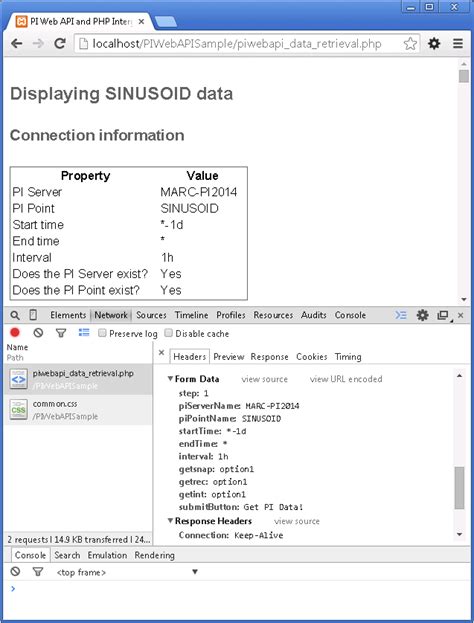Switch to the Console panel tab

[x=350, y=315]
